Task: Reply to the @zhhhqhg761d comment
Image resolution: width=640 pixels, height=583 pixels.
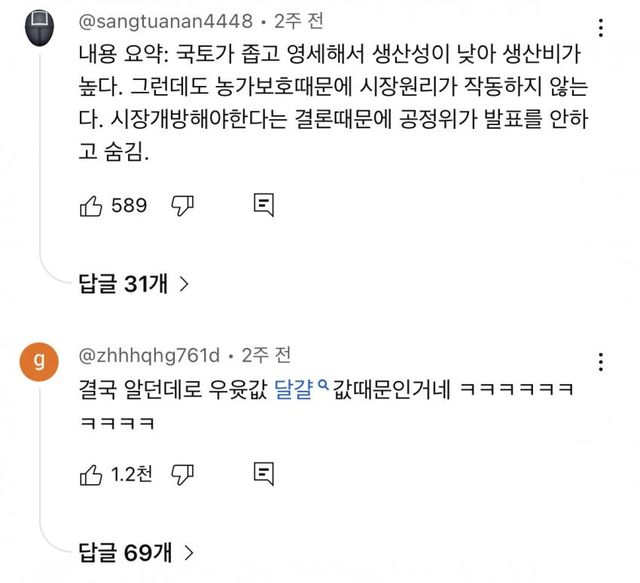Action: pos(264,473)
